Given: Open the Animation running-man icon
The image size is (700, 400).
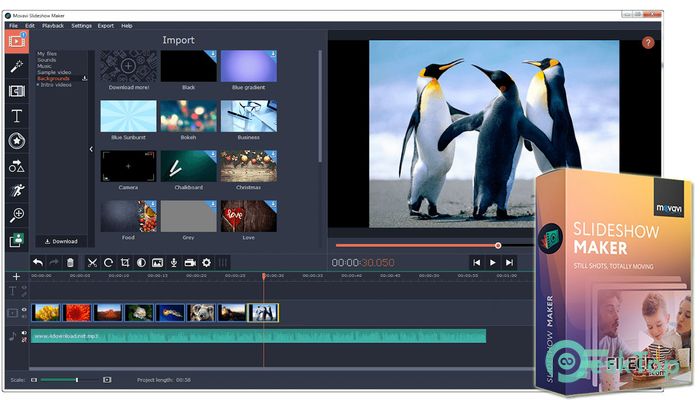Looking at the screenshot, I should (x=17, y=191).
